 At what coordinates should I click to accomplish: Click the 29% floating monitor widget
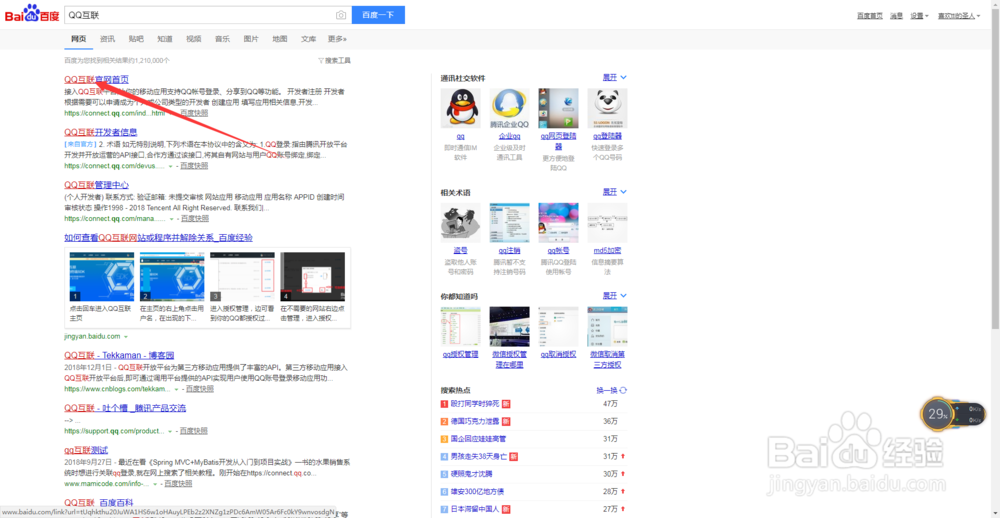tap(953, 414)
